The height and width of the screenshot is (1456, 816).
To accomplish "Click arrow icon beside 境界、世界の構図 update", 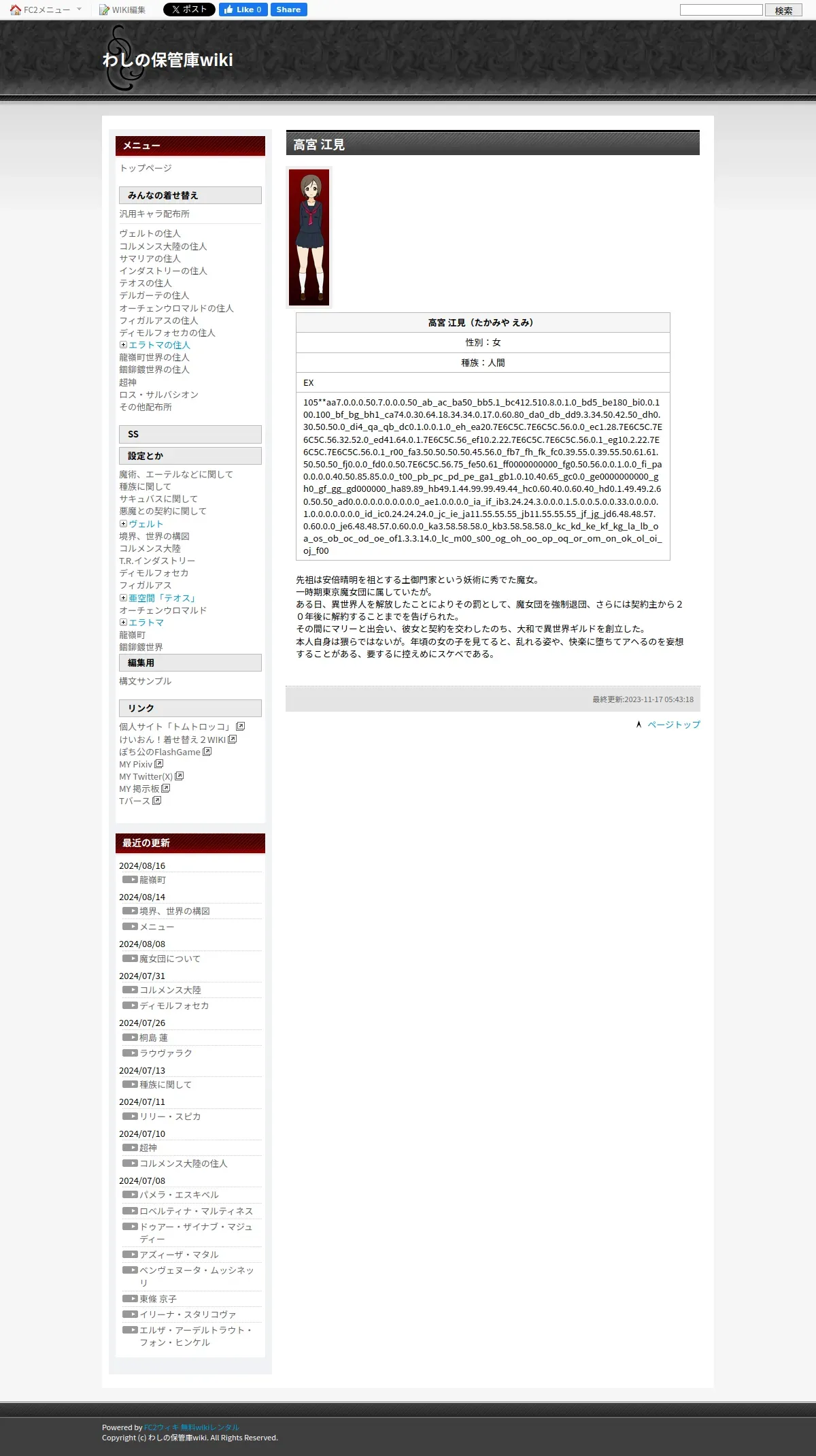I will point(130,911).
